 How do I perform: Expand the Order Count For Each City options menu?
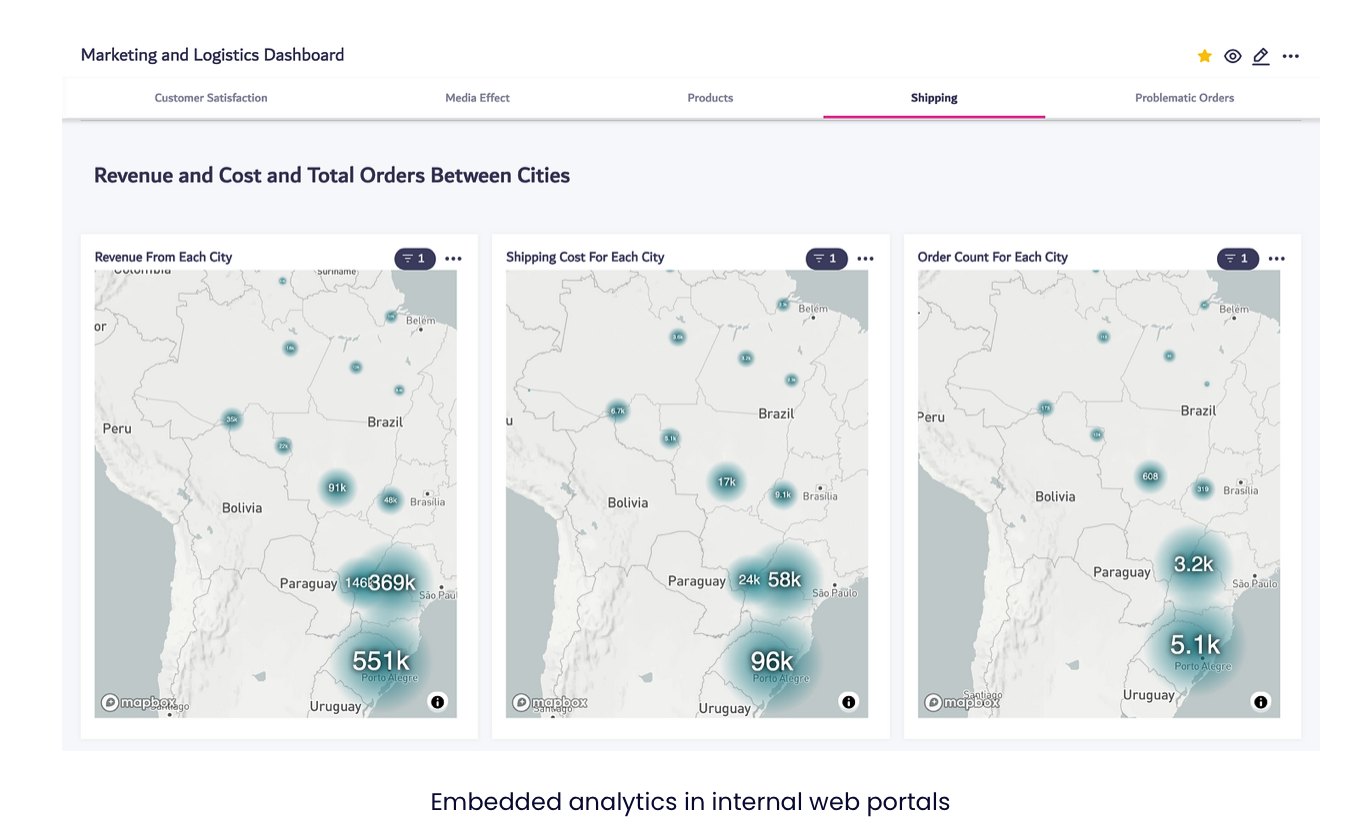1277,259
